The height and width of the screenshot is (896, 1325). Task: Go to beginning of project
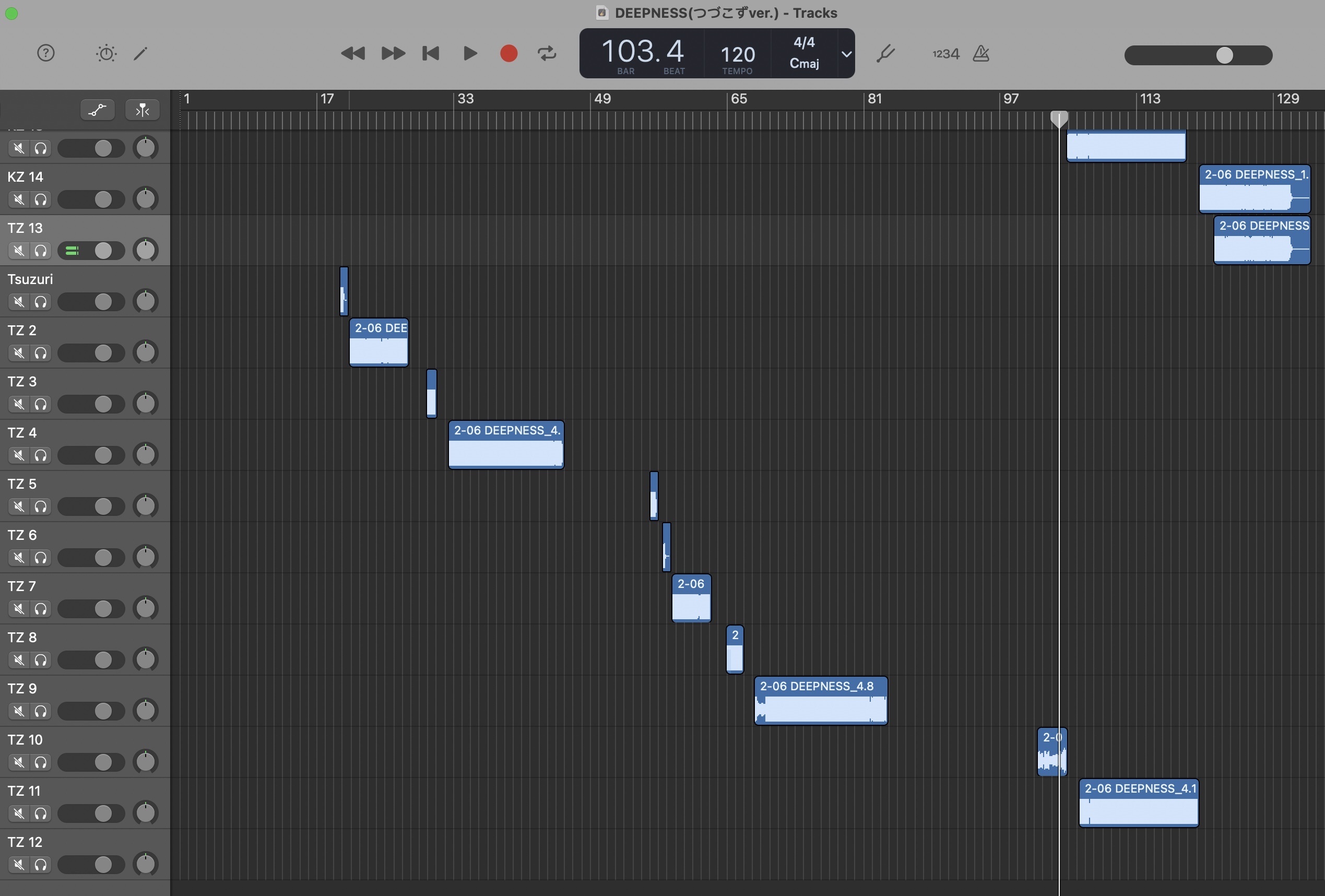tap(431, 54)
